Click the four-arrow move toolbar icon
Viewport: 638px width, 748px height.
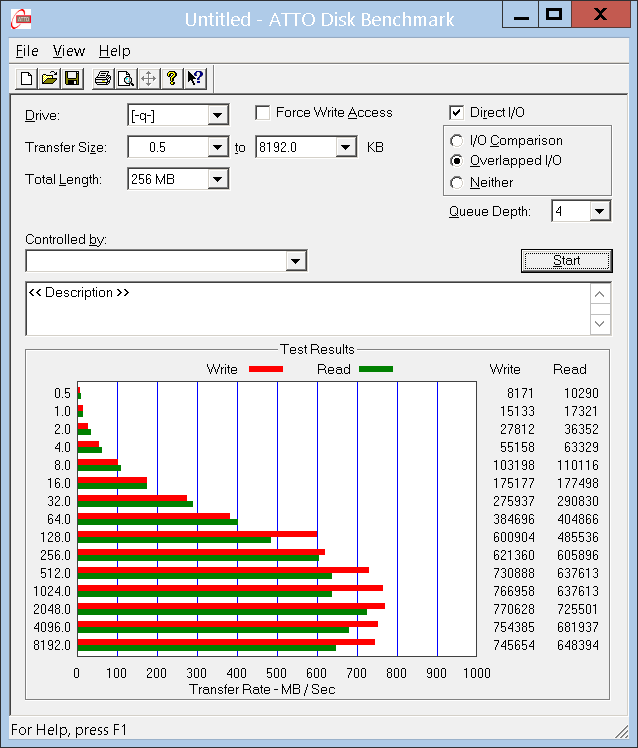pos(148,78)
